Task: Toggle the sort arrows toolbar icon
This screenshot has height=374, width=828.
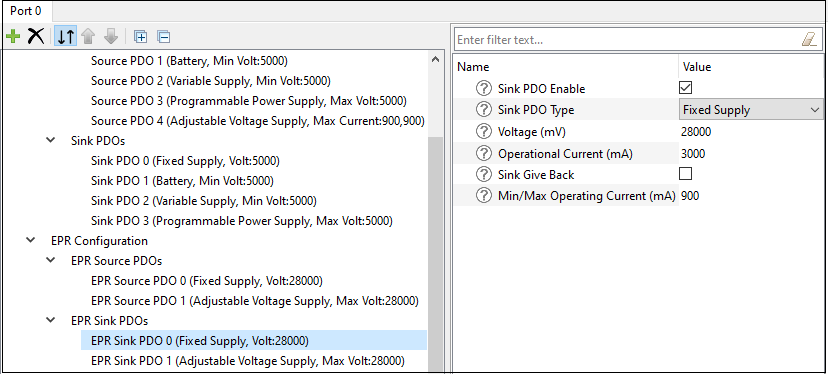Action: 66,36
